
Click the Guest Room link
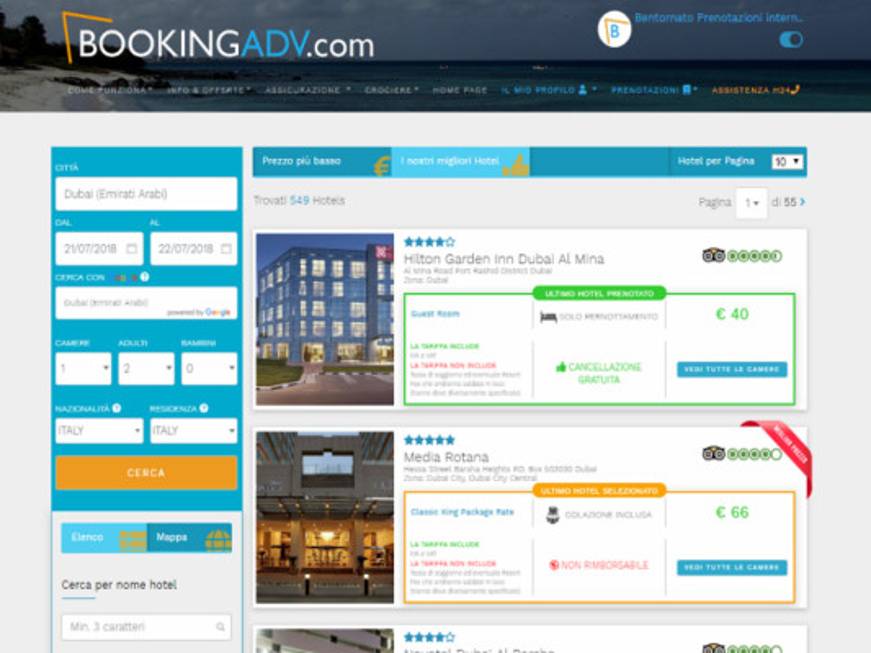click(x=435, y=314)
